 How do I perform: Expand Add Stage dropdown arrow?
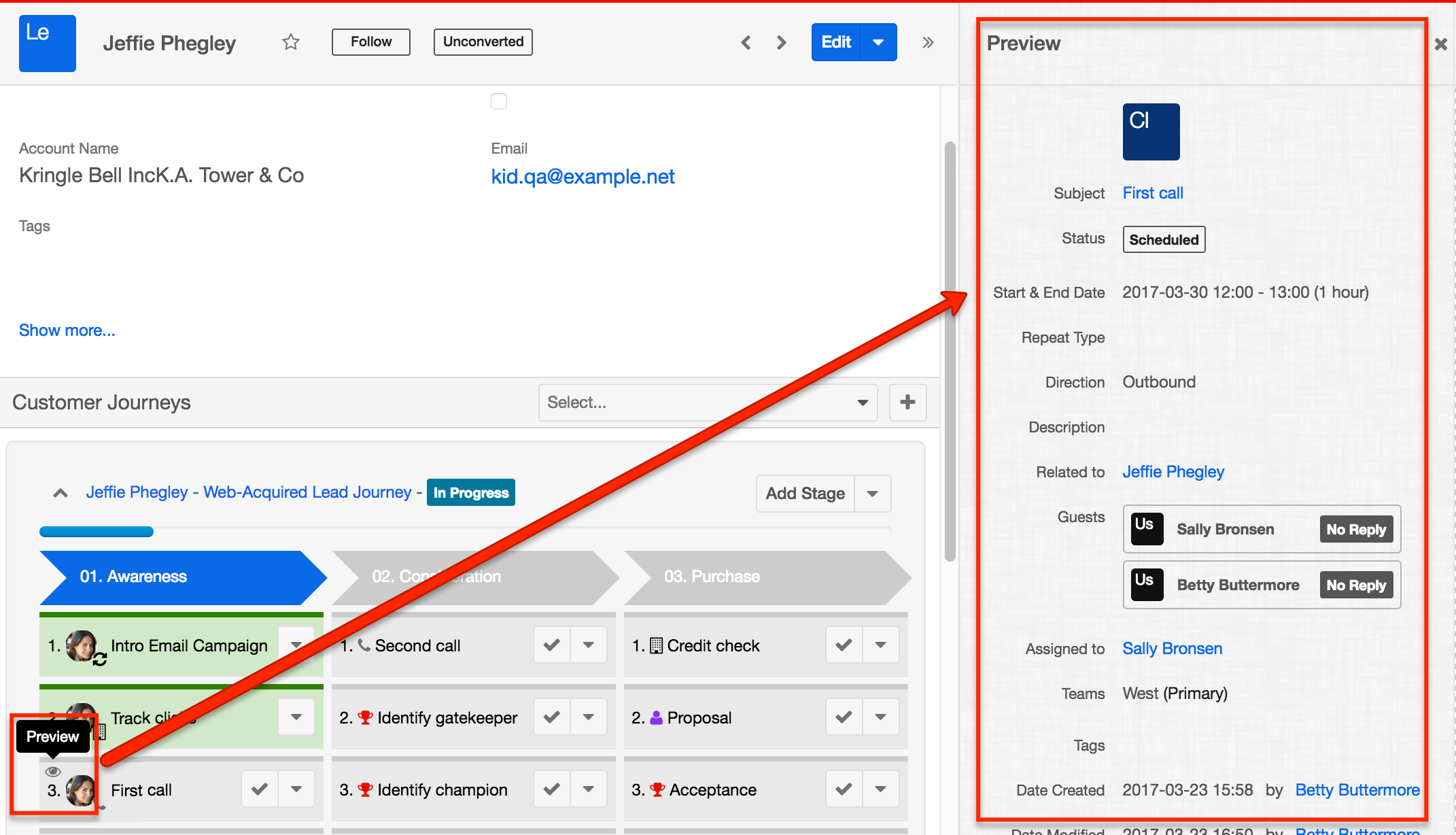coord(873,494)
